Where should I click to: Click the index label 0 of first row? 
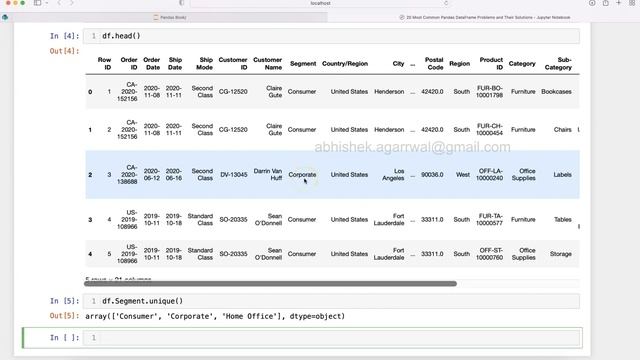pyautogui.click(x=90, y=92)
